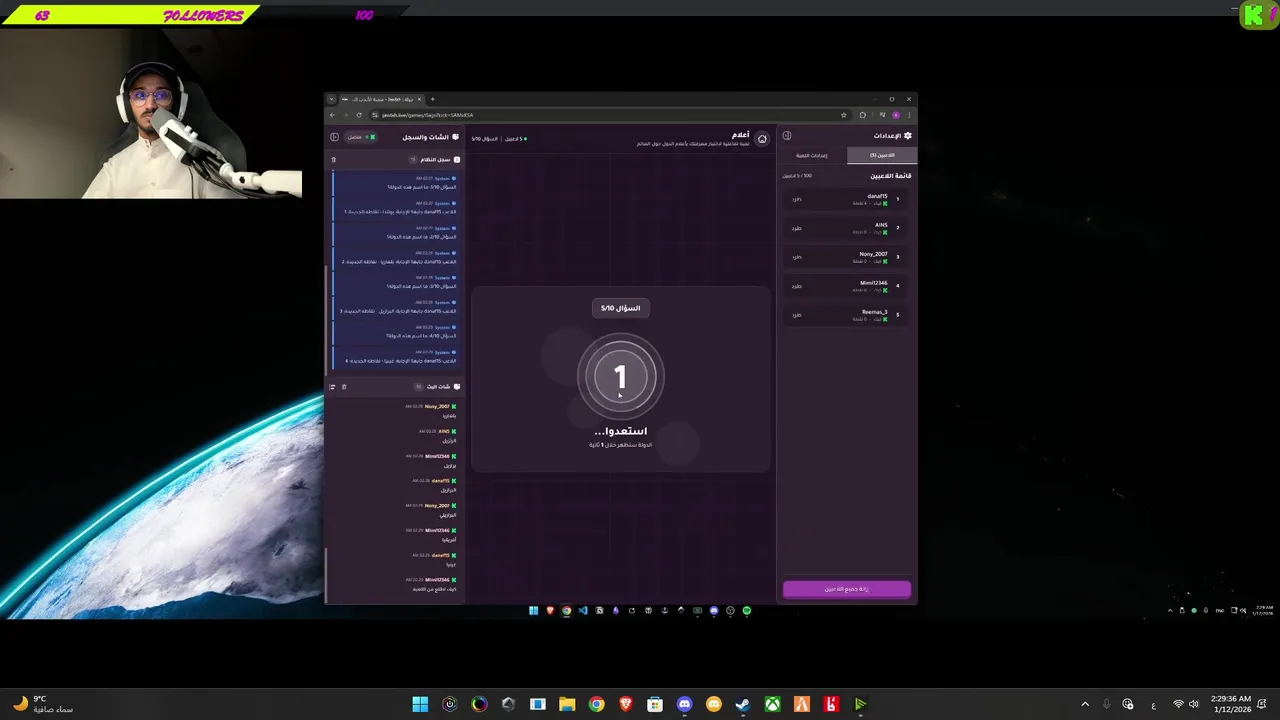Open the volume icon in the system tray
Image resolution: width=1280 pixels, height=720 pixels.
click(1193, 704)
